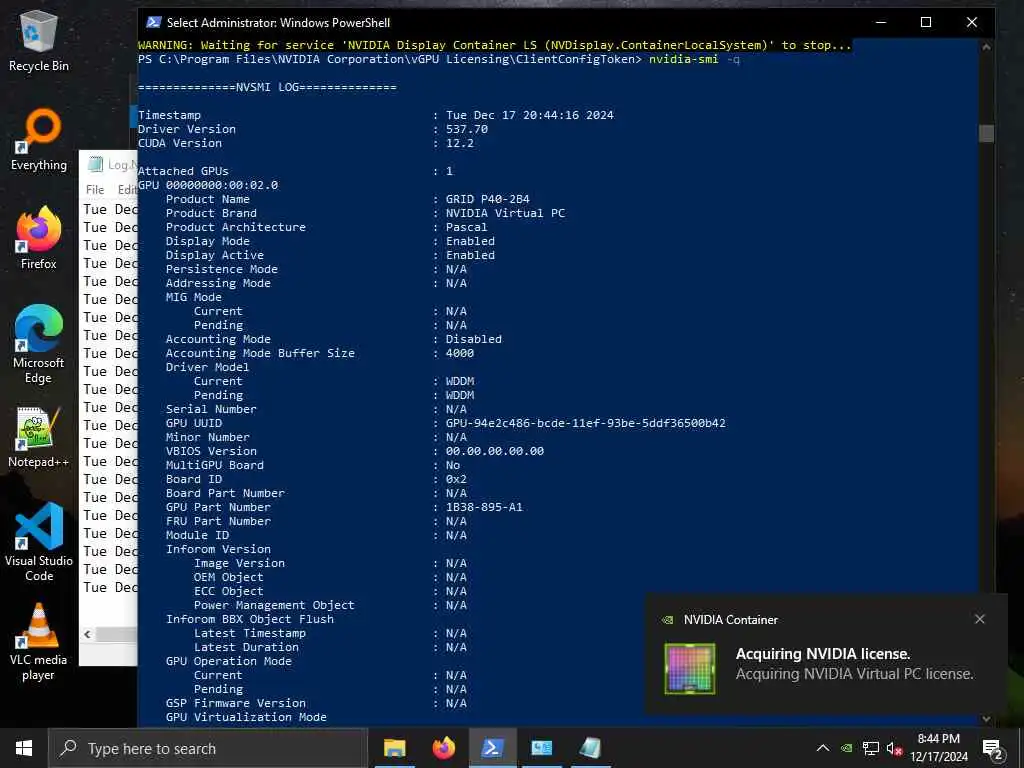Click the Notepad window title icon
This screenshot has height=768, width=1024.
pos(95,165)
